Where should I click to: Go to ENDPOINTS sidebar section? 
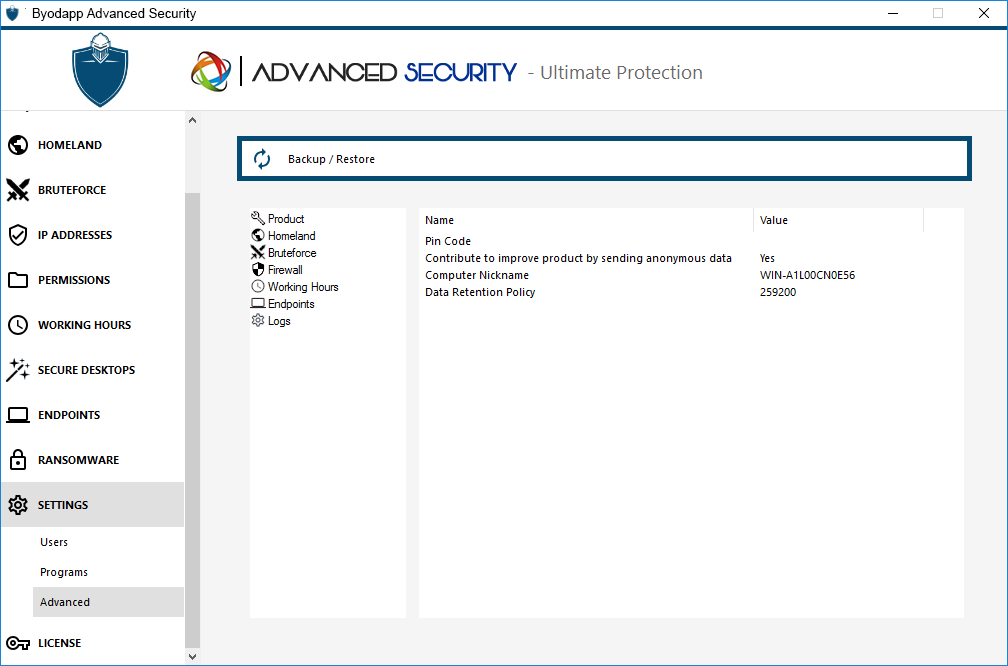pyautogui.click(x=93, y=415)
